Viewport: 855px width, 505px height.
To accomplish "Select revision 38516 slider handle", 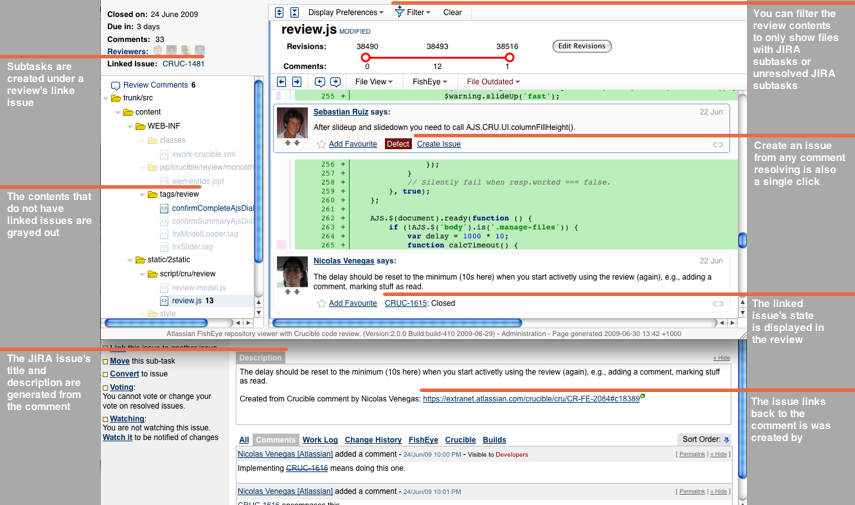I will click(509, 57).
